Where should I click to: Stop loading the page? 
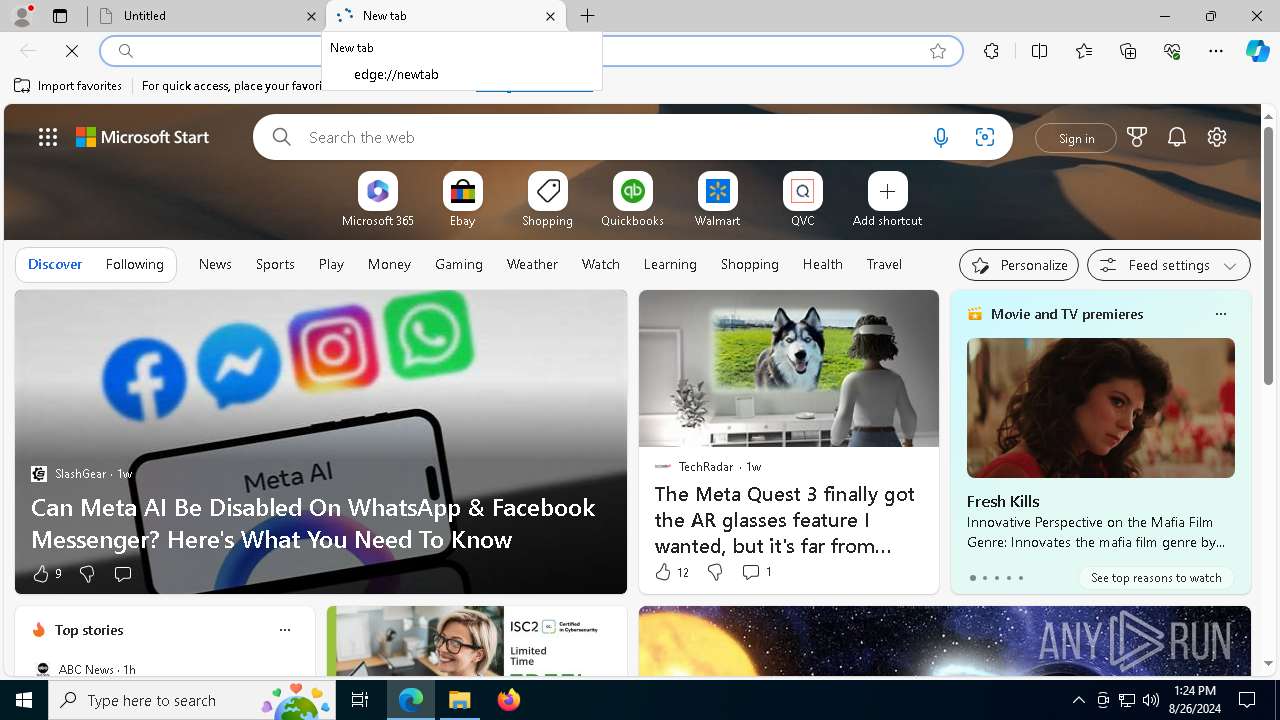coord(72,51)
